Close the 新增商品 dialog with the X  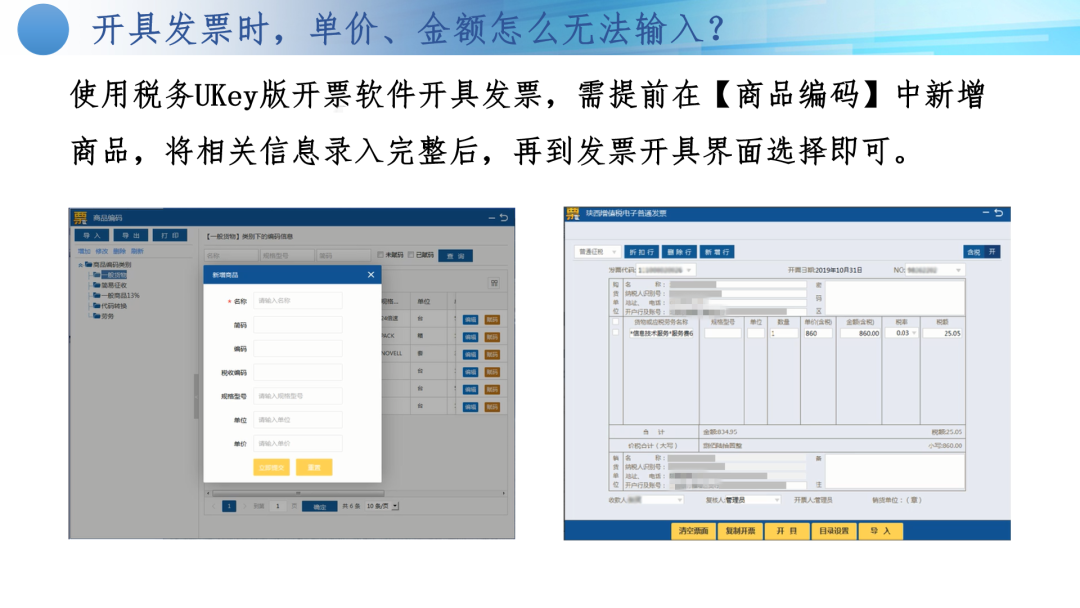[x=371, y=275]
